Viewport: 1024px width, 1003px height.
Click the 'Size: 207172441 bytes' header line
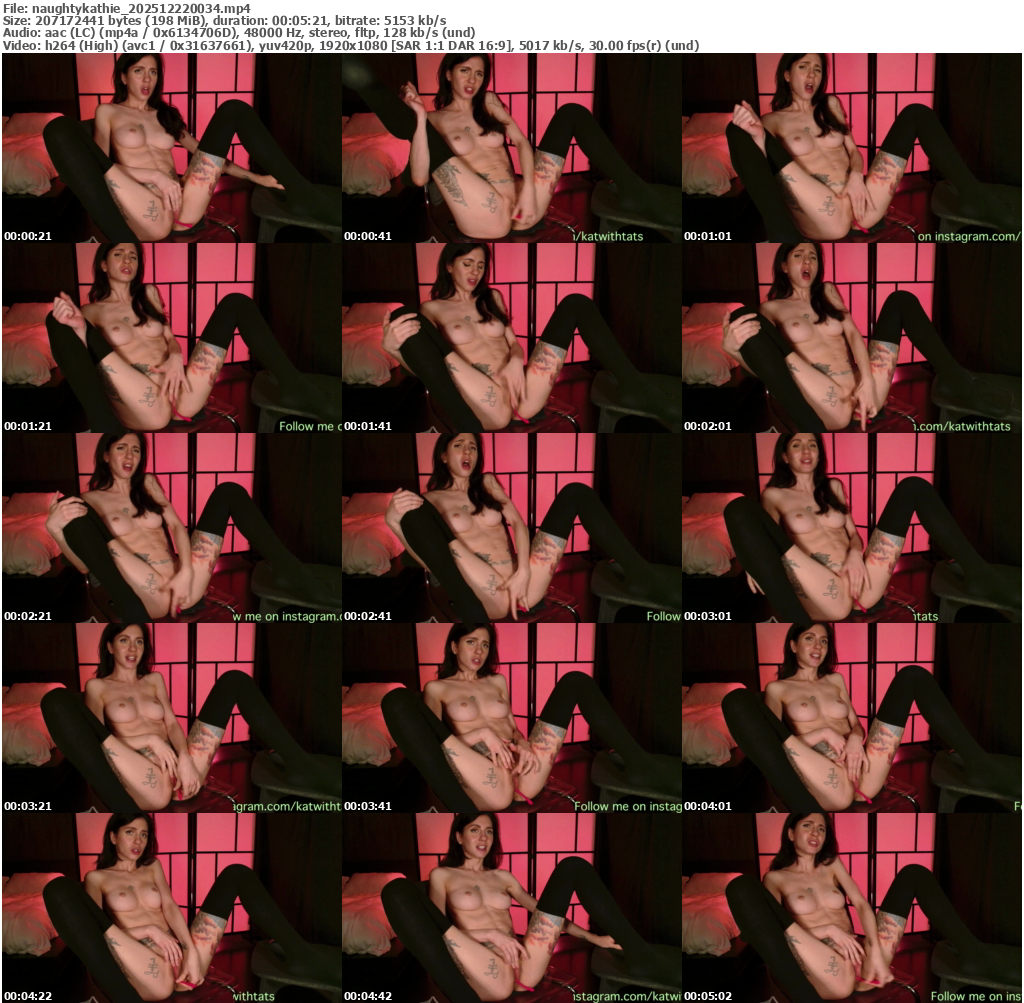[x=225, y=20]
